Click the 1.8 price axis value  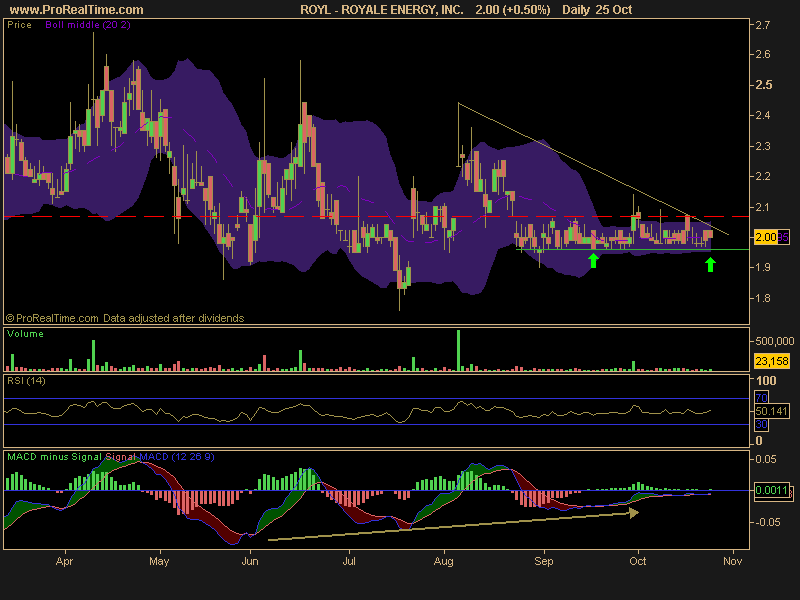[x=762, y=298]
